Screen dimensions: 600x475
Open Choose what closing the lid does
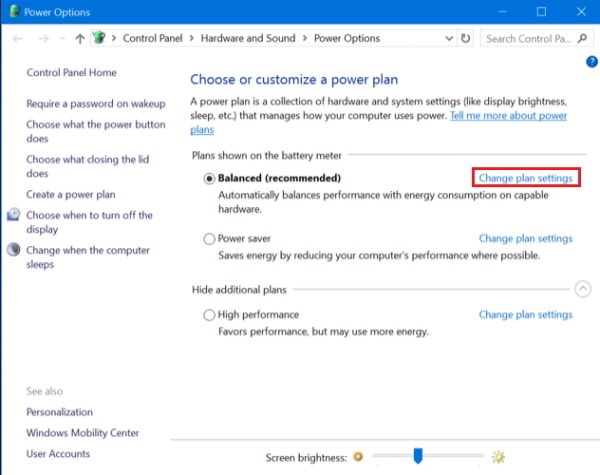88,166
